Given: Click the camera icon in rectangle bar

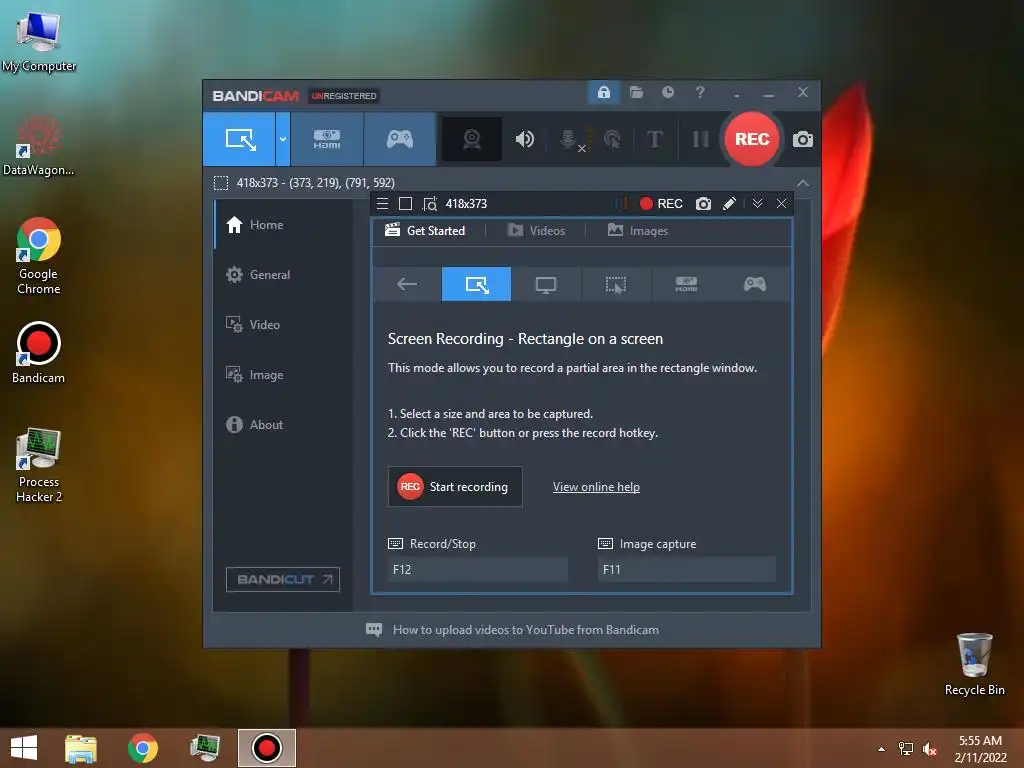Looking at the screenshot, I should 703,204.
